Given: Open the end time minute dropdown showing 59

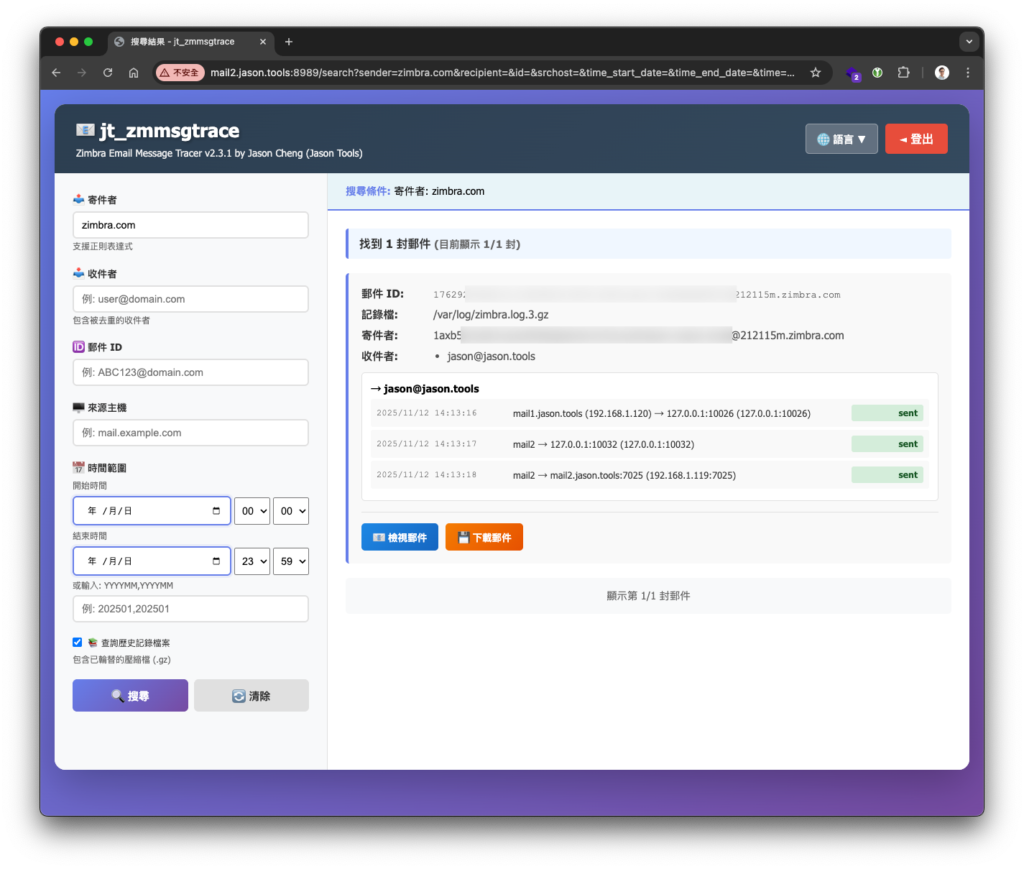Looking at the screenshot, I should pyautogui.click(x=291, y=561).
